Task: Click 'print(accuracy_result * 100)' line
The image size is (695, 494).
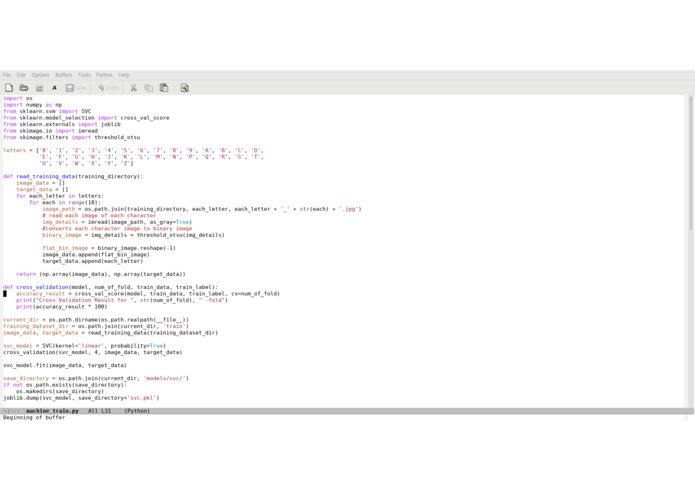Action: [62, 307]
